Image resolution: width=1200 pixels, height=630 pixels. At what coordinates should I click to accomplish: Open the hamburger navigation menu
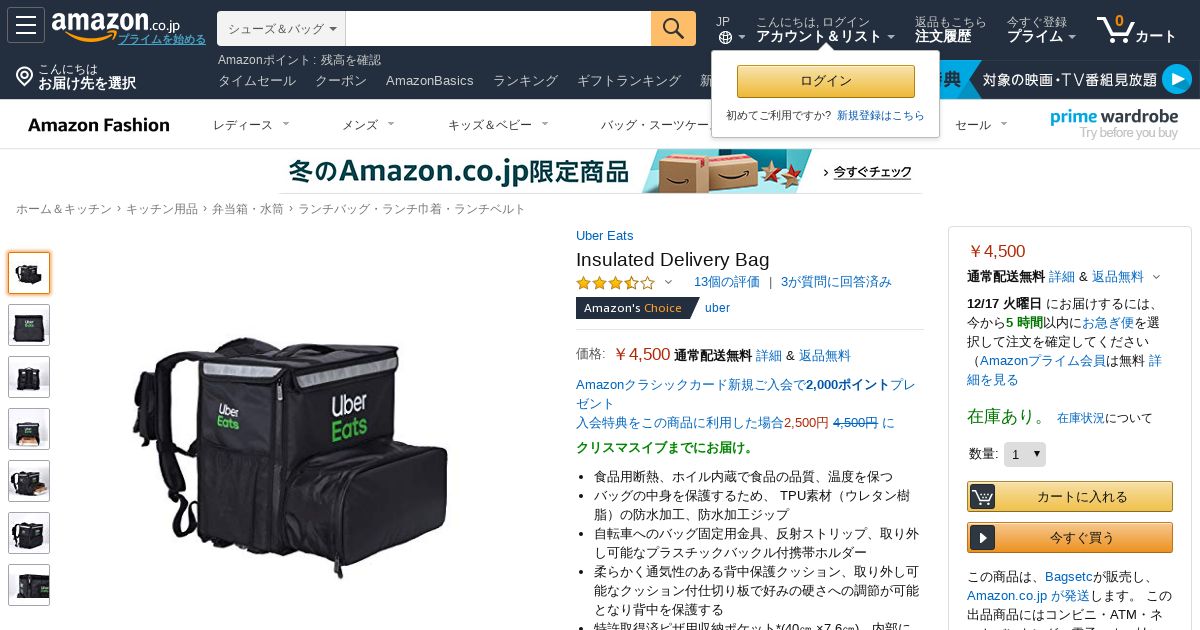coord(26,25)
